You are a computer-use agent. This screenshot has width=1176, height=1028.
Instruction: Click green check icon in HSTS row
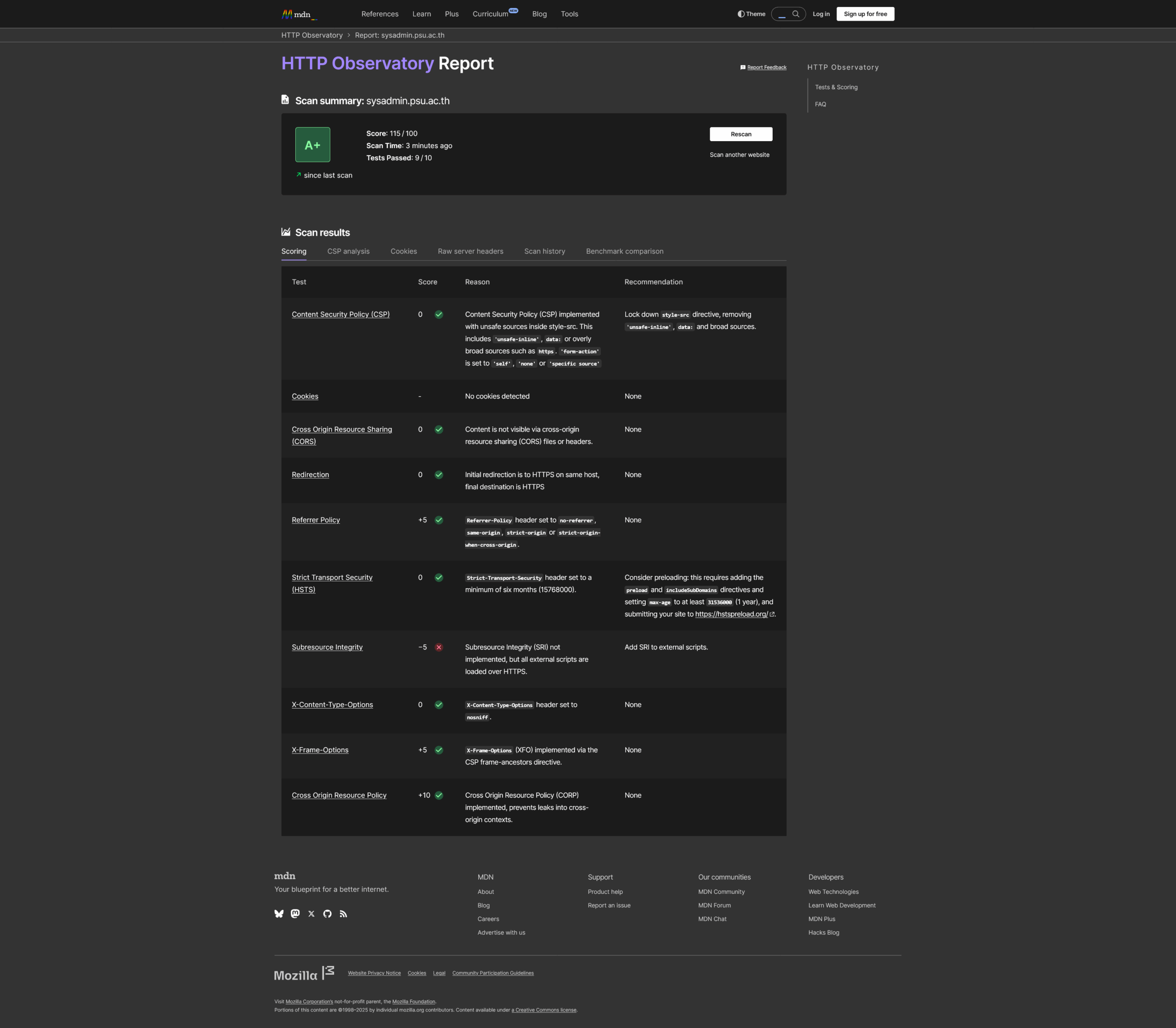pyautogui.click(x=439, y=578)
